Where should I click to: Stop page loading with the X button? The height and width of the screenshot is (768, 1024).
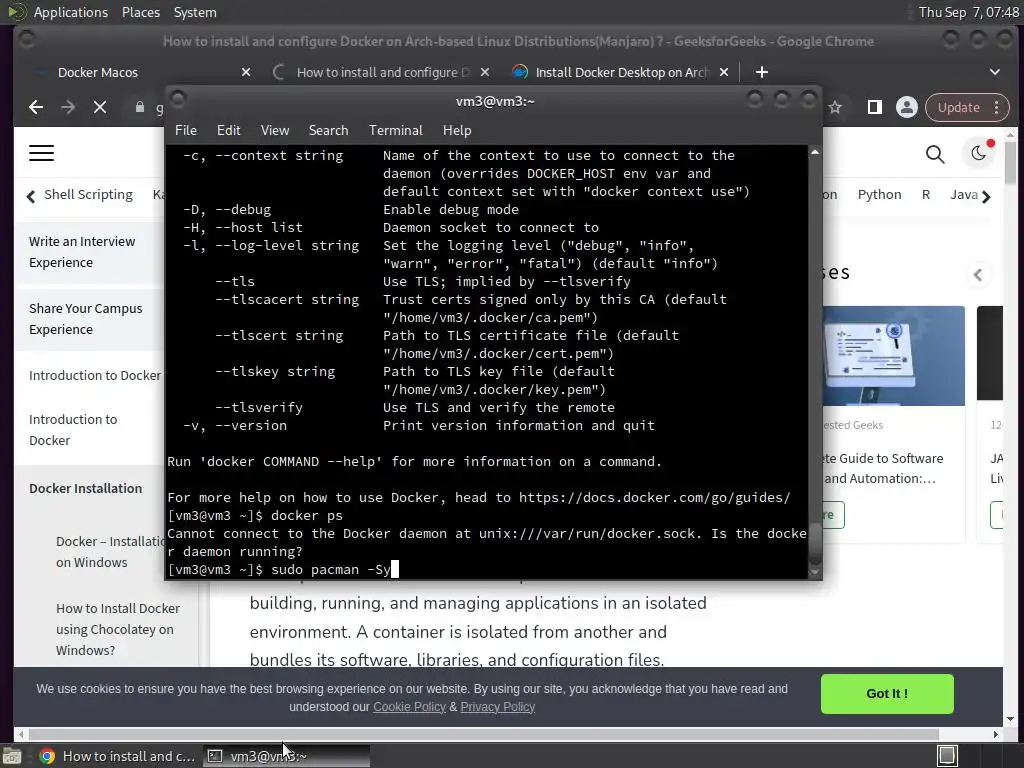pyautogui.click(x=100, y=107)
